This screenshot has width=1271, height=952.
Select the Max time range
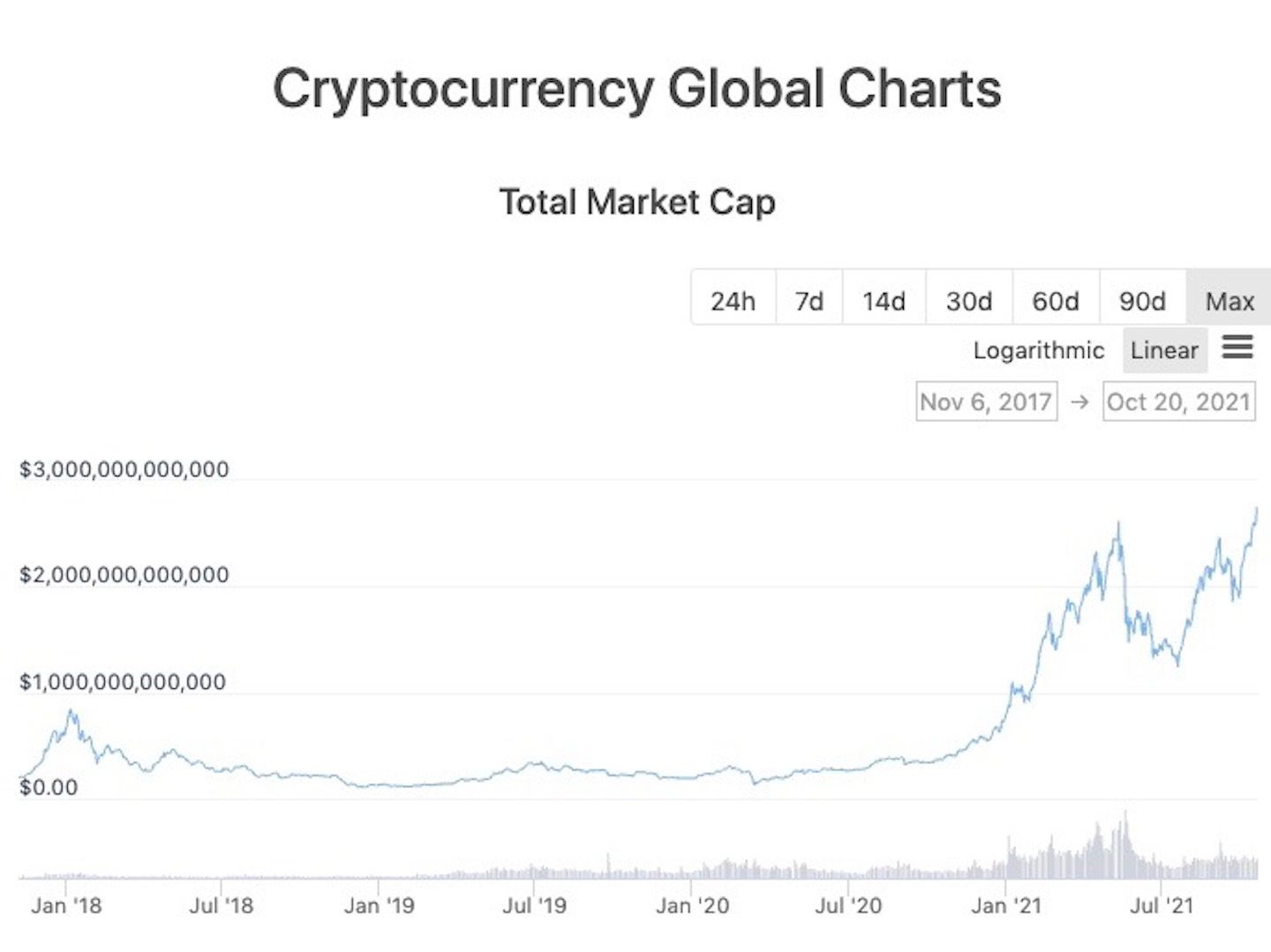tap(1230, 301)
